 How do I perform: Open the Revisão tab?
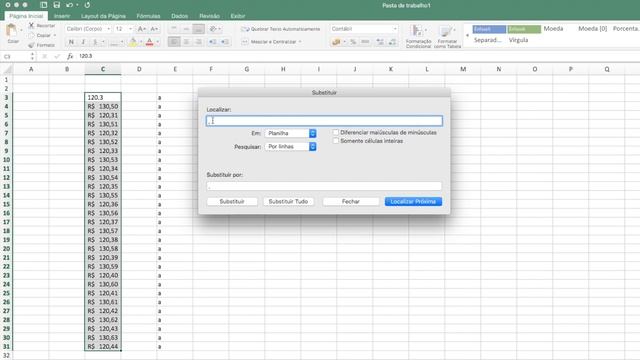pos(209,16)
